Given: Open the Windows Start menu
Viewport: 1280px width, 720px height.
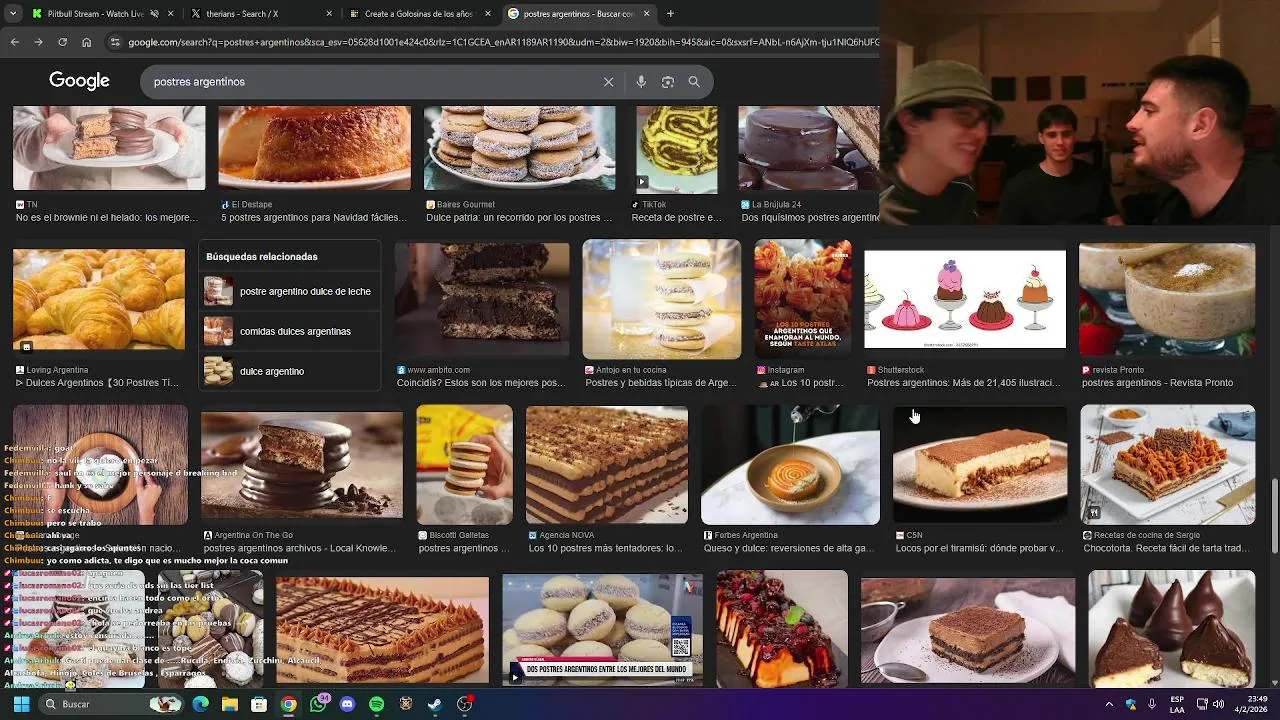Looking at the screenshot, I should [x=21, y=704].
